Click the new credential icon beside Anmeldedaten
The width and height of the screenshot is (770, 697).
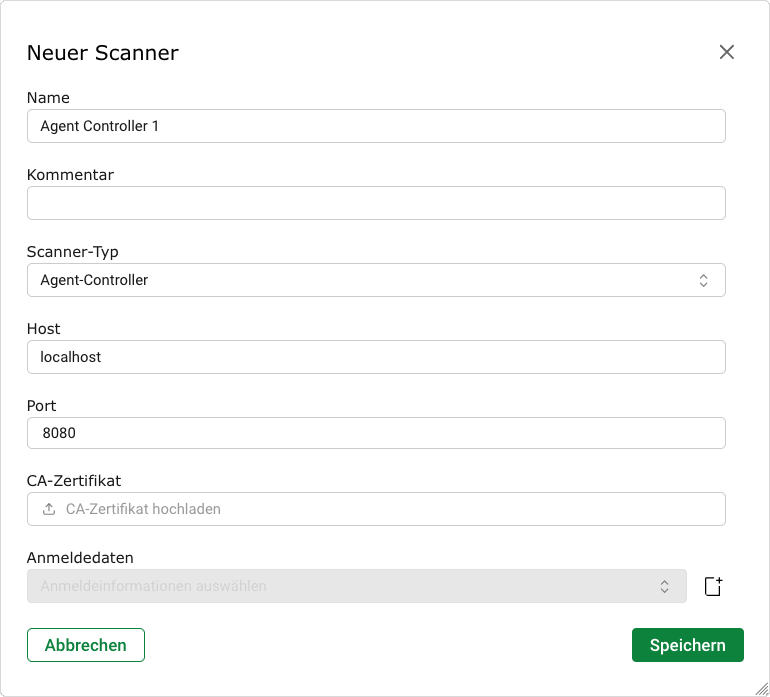click(713, 587)
